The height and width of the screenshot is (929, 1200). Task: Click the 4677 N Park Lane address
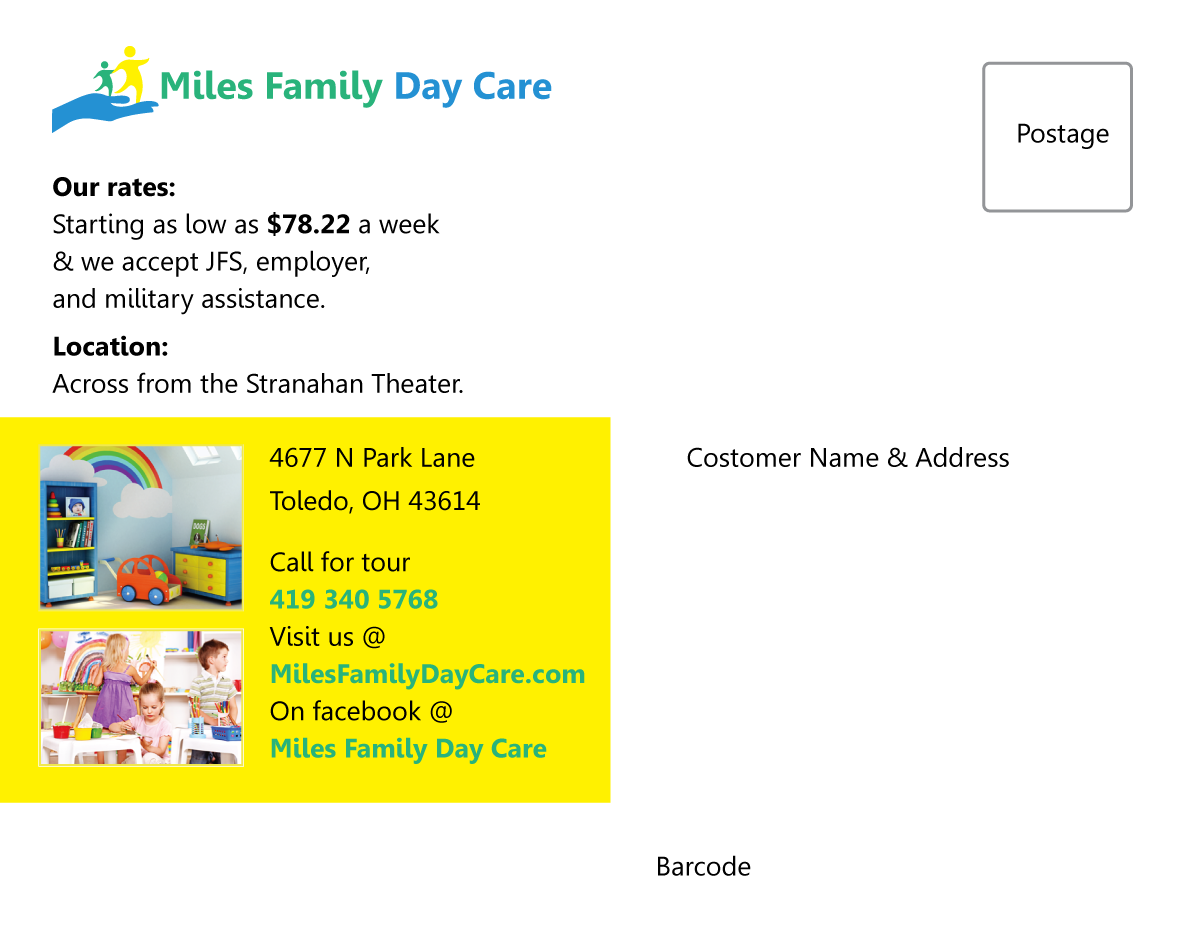[372, 458]
